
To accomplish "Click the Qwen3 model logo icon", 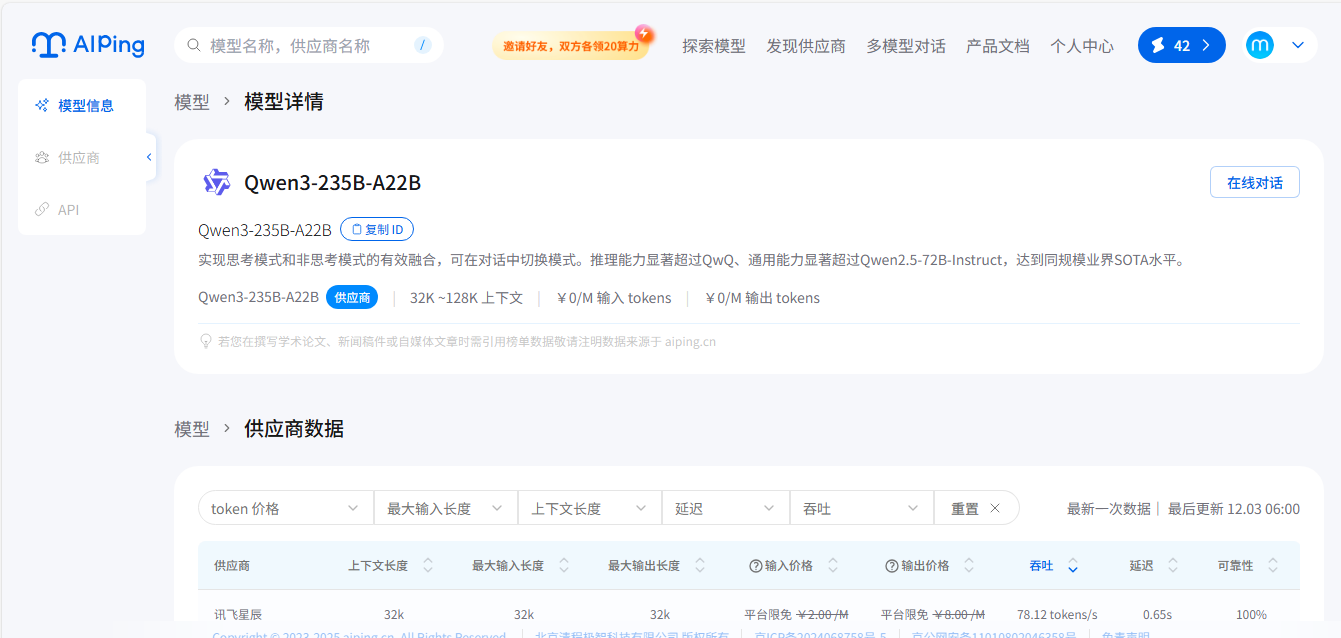I will tap(217, 182).
